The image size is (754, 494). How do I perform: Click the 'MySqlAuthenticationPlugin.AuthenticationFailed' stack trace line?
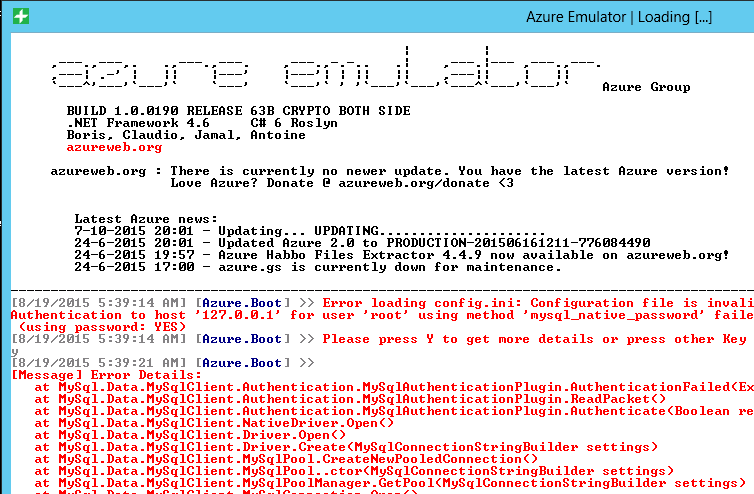pyautogui.click(x=394, y=387)
